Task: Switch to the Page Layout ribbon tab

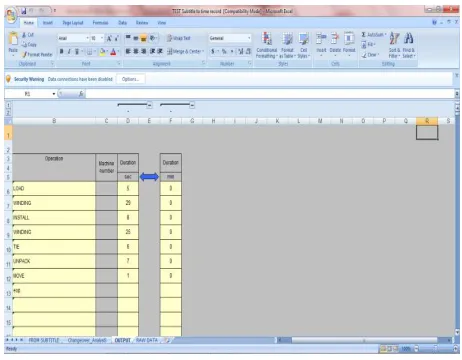Action: pos(73,23)
